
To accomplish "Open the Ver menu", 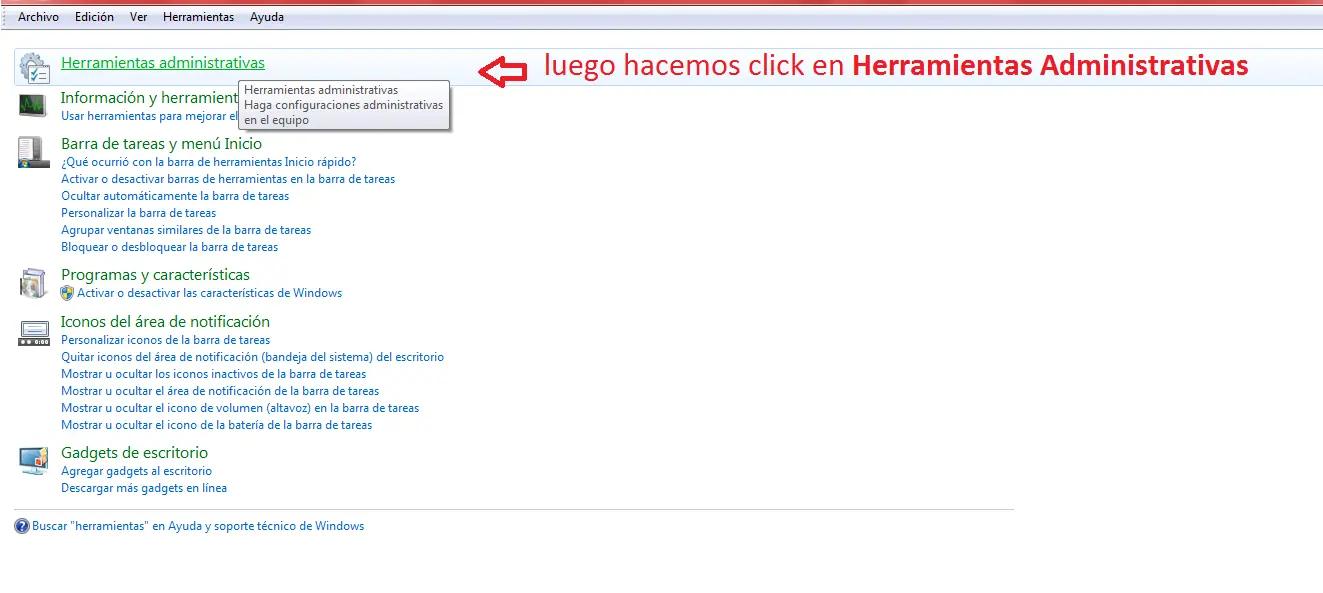I will 138,17.
